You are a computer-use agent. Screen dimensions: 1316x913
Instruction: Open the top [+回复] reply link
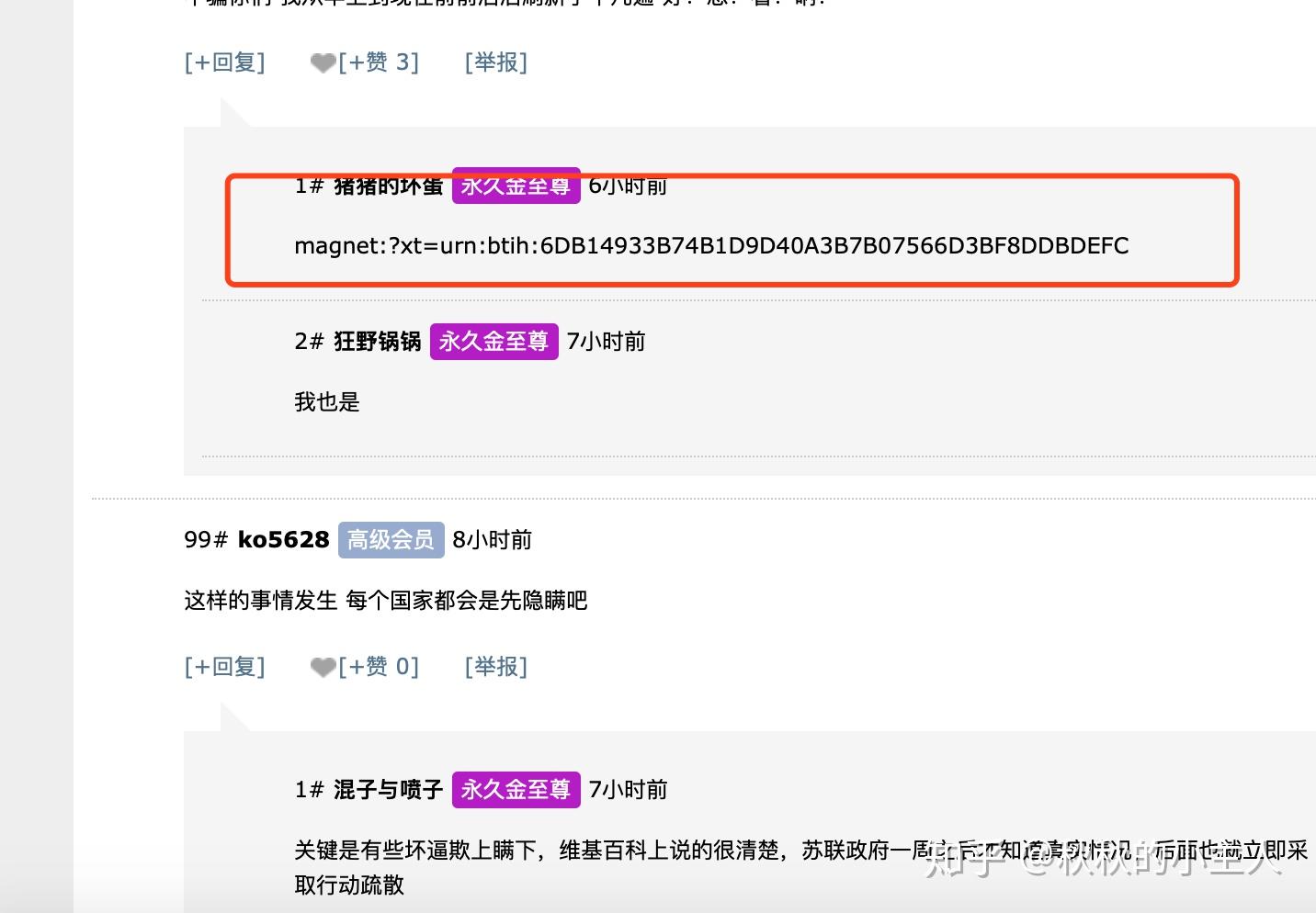tap(225, 62)
